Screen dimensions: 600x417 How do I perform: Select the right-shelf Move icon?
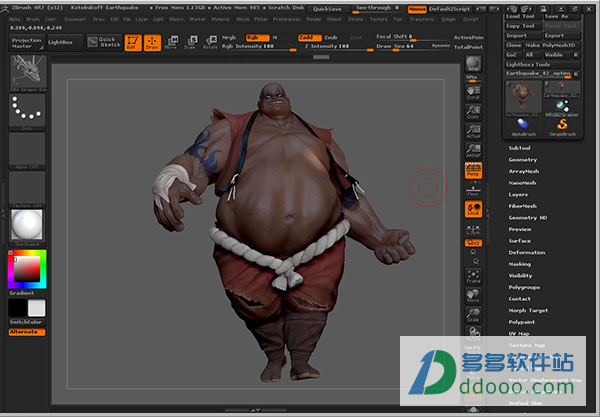473,296
